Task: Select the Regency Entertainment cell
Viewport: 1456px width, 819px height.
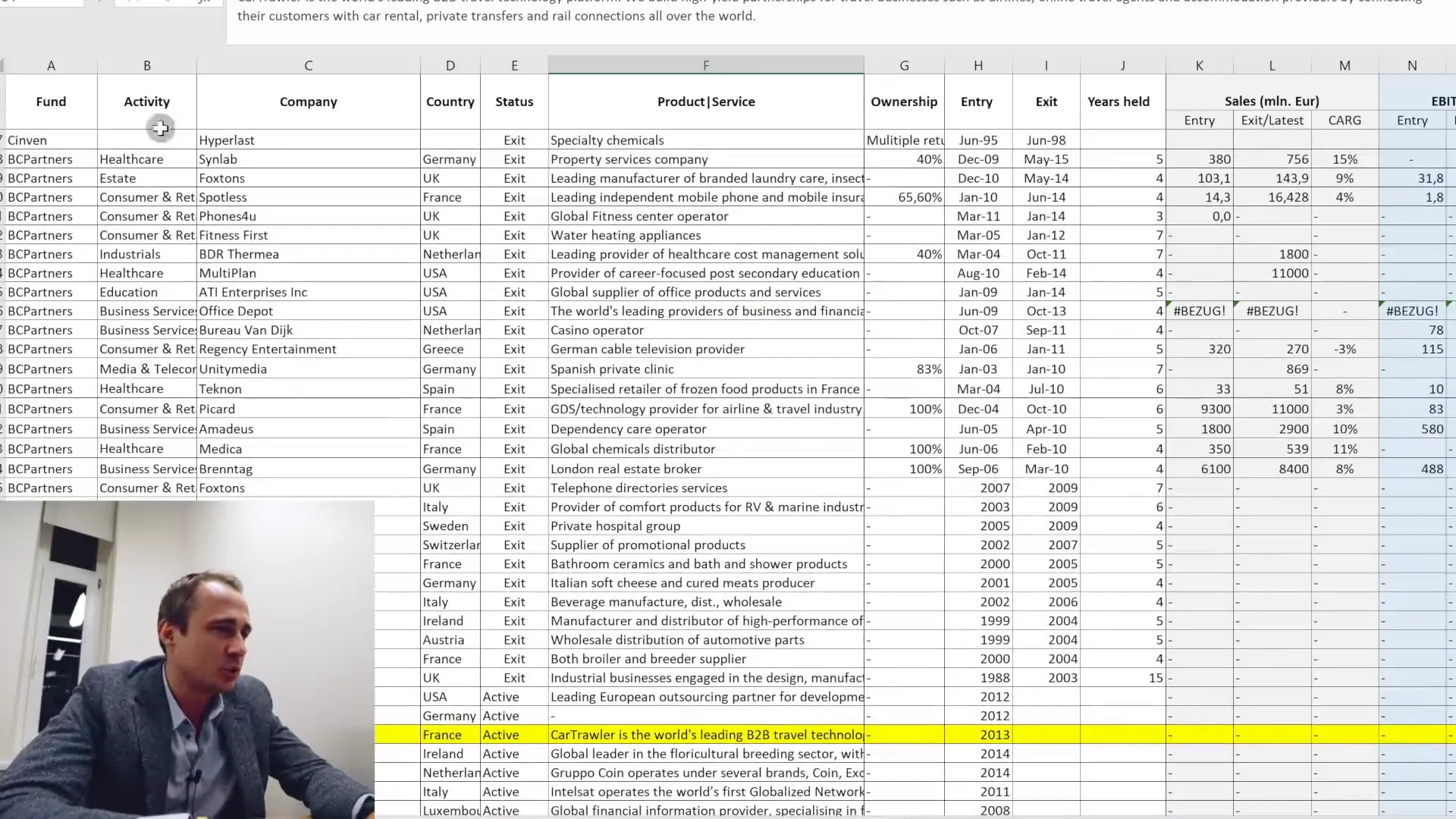Action: pyautogui.click(x=308, y=348)
